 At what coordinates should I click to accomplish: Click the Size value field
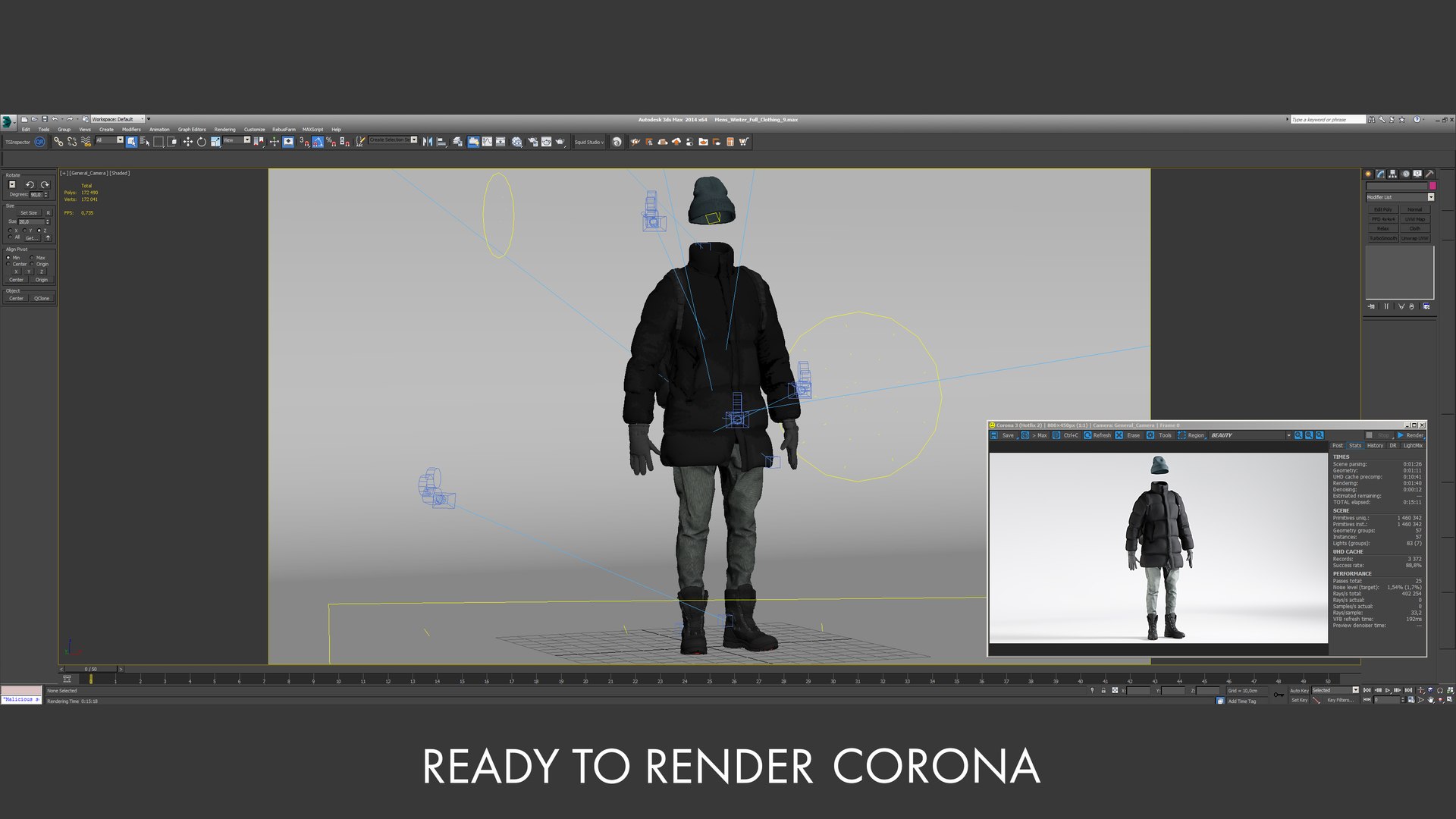32,221
